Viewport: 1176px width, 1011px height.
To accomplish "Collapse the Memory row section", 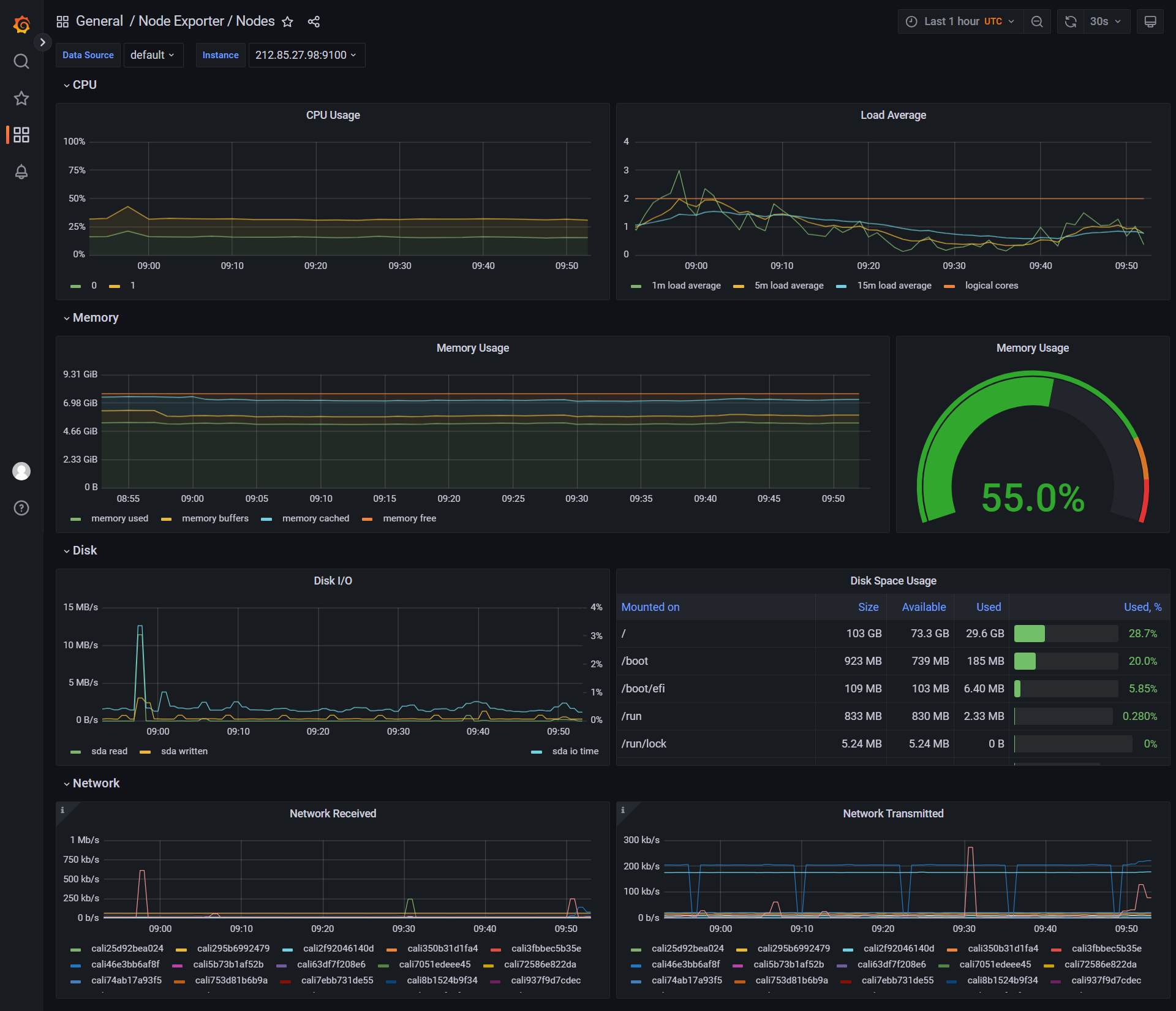I will point(95,317).
